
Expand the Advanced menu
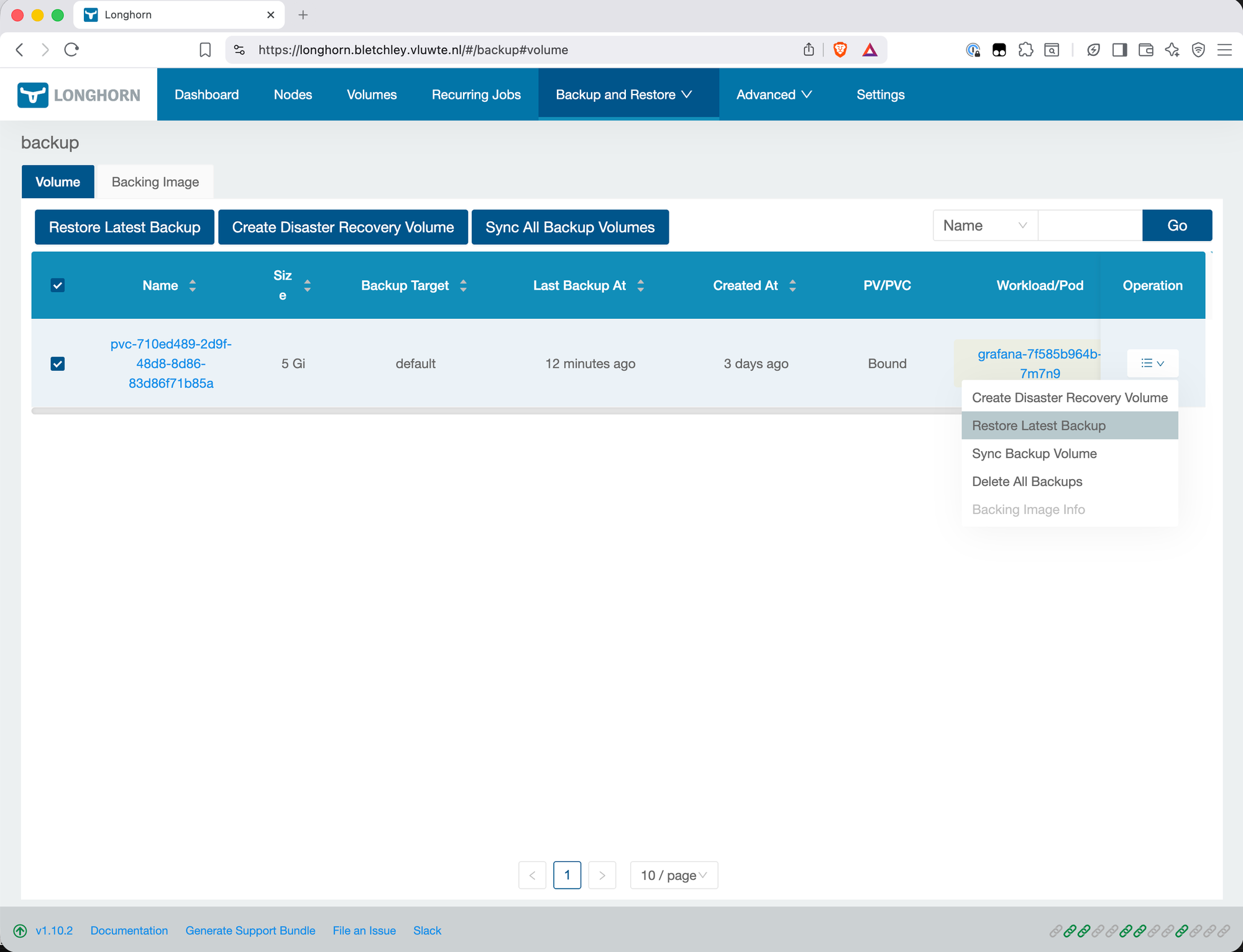tap(774, 94)
